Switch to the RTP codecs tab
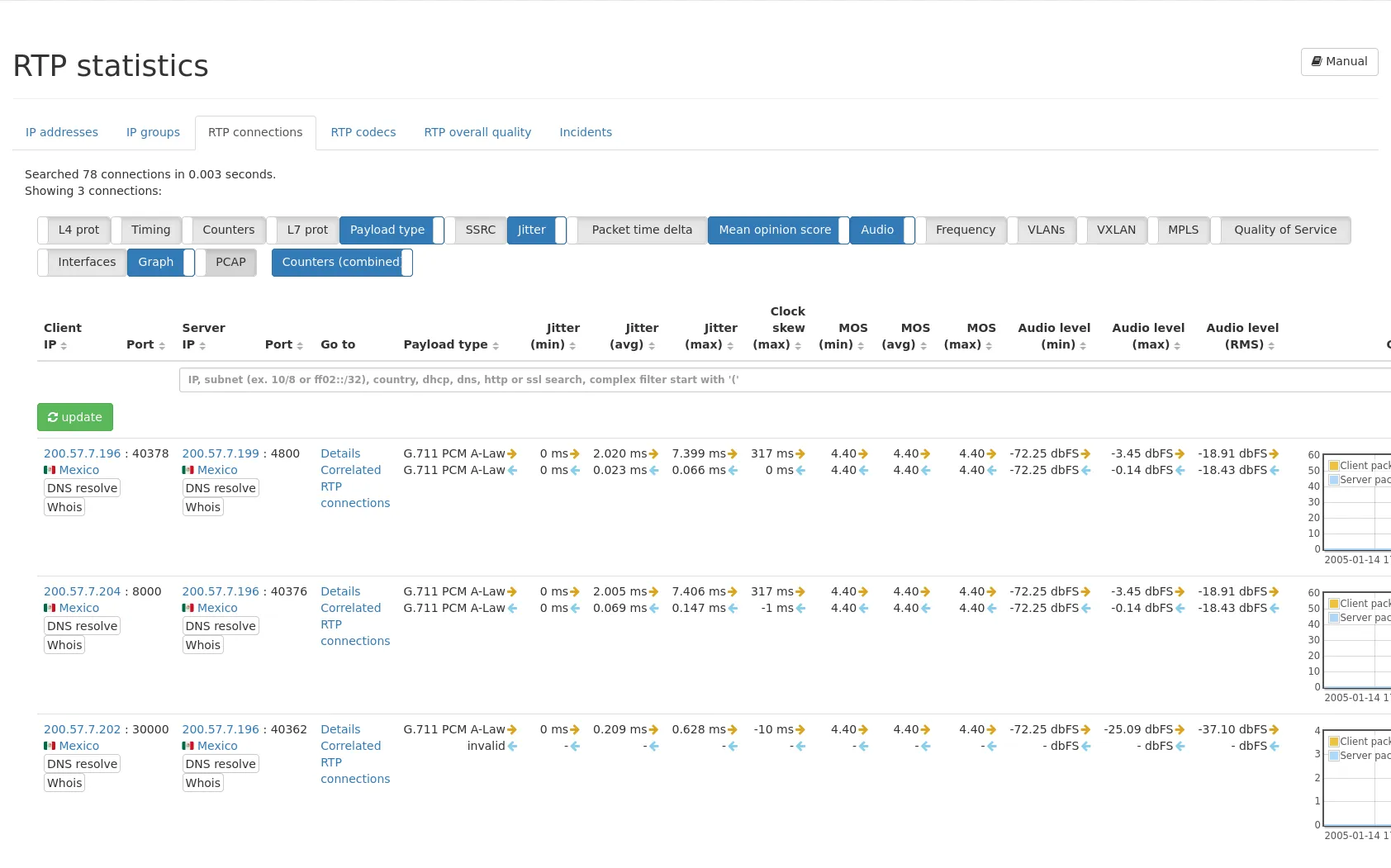 (x=363, y=132)
